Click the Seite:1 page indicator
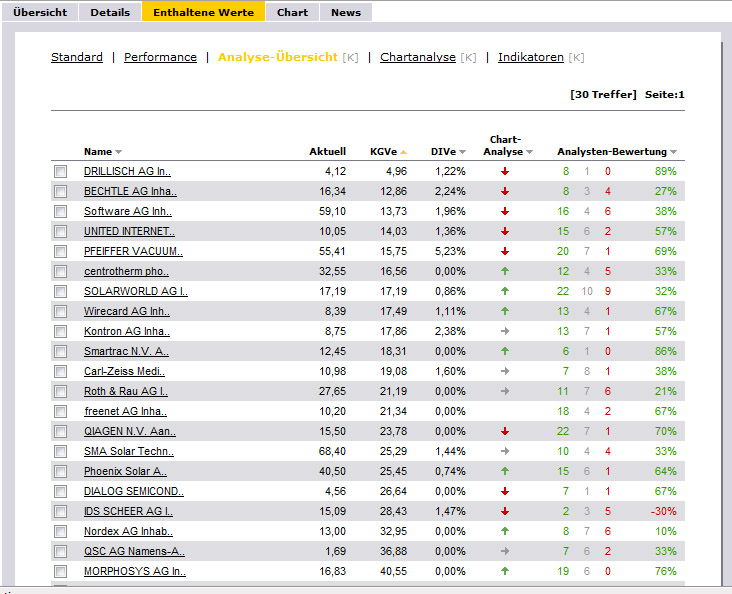732x594 pixels. [665, 94]
